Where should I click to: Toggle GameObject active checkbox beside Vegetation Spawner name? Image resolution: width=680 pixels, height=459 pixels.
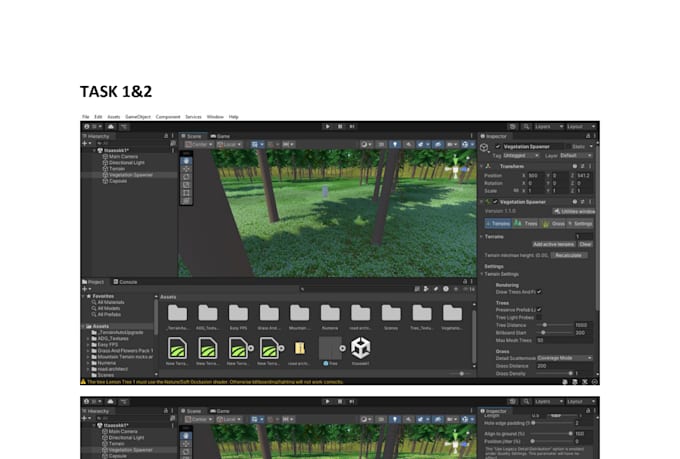[497, 147]
